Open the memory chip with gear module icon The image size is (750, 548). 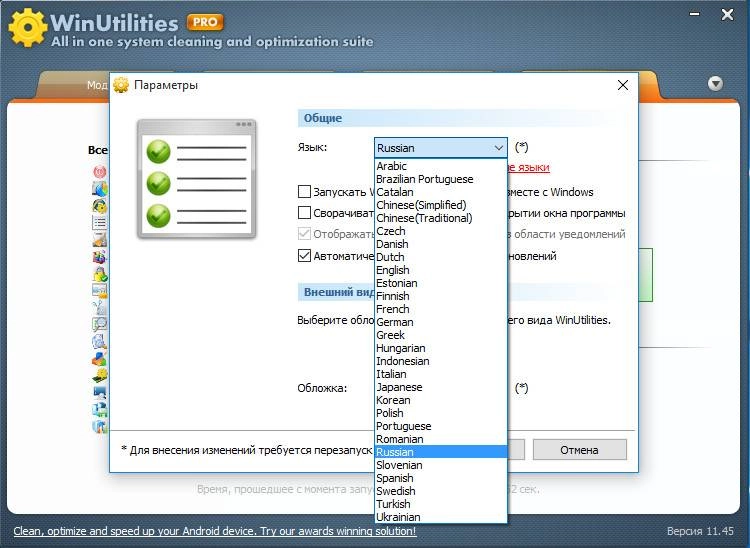tap(99, 376)
